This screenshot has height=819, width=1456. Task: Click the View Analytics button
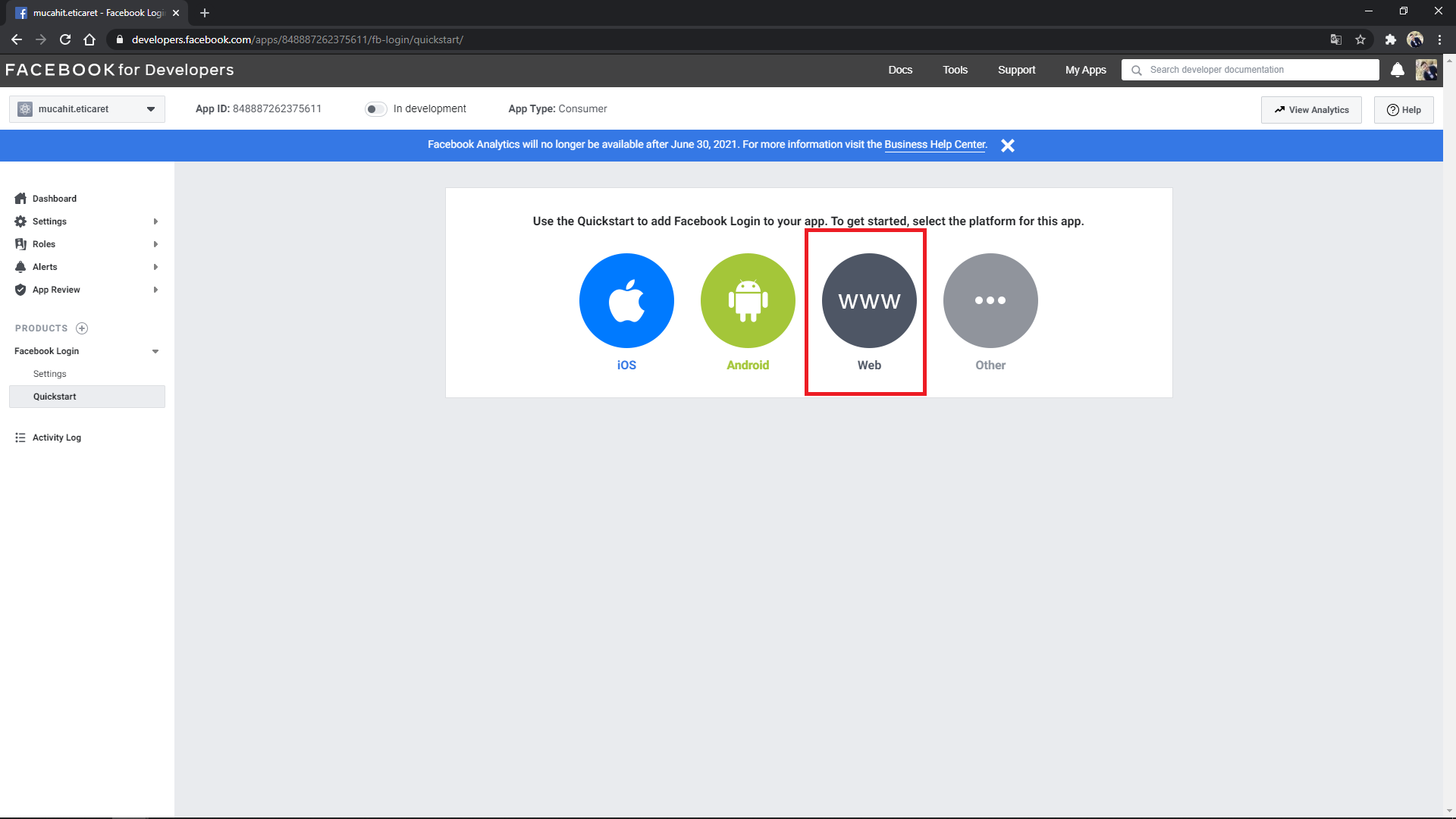tap(1311, 110)
